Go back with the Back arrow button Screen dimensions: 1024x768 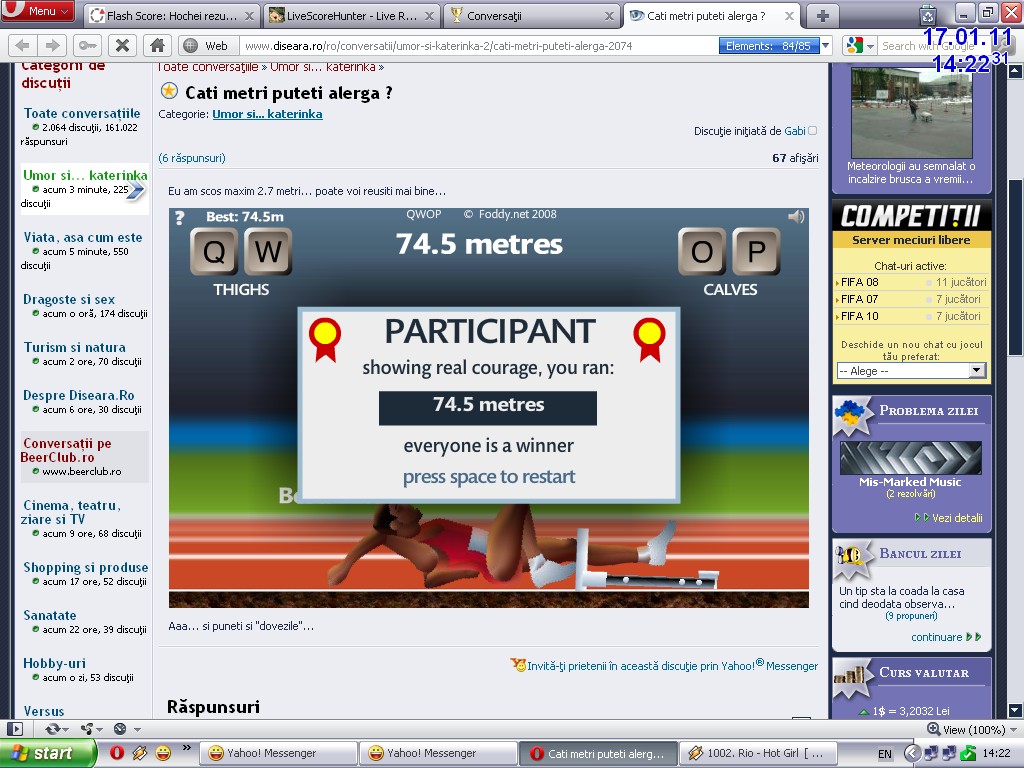click(22, 46)
